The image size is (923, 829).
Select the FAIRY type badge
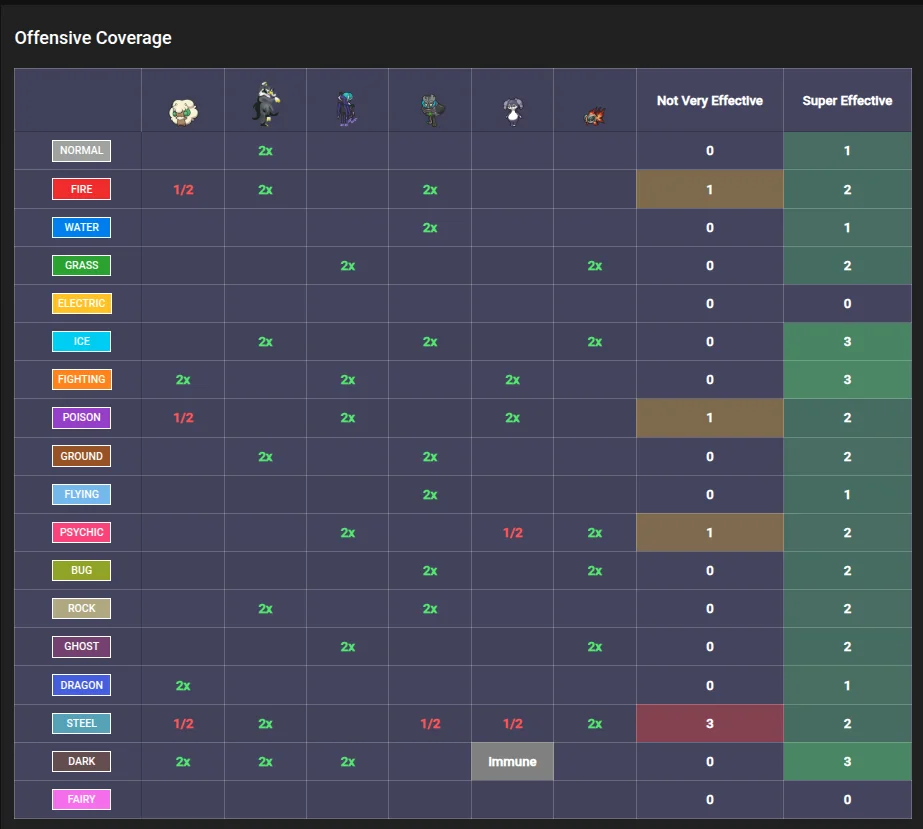tap(81, 799)
